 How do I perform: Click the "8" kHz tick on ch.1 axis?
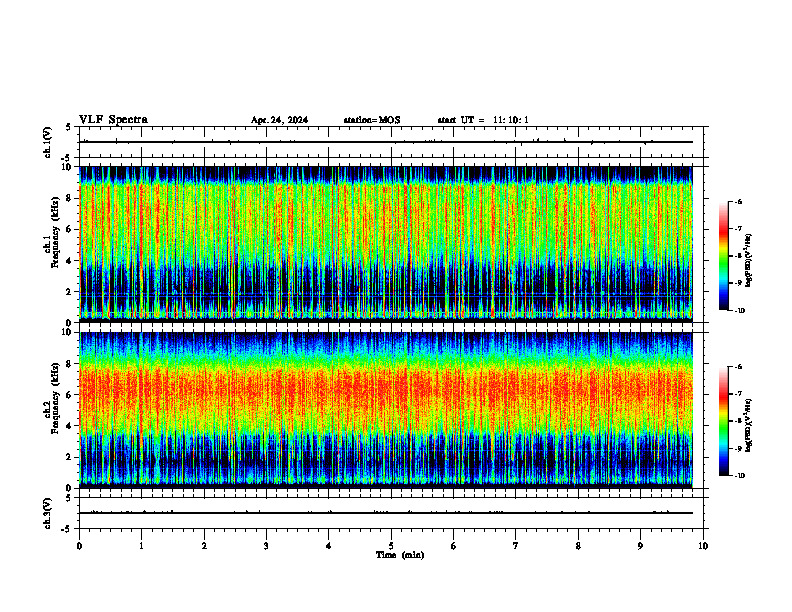pos(69,198)
